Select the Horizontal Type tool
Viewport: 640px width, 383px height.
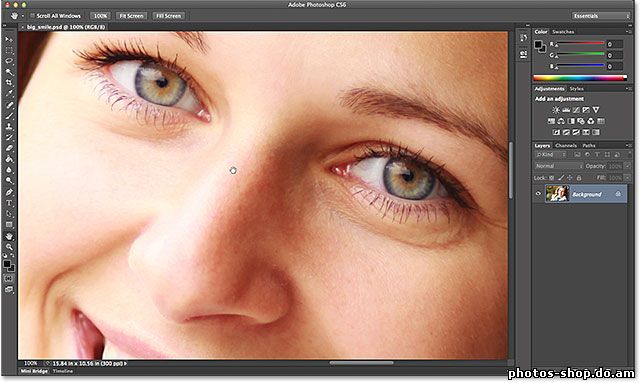coord(9,203)
